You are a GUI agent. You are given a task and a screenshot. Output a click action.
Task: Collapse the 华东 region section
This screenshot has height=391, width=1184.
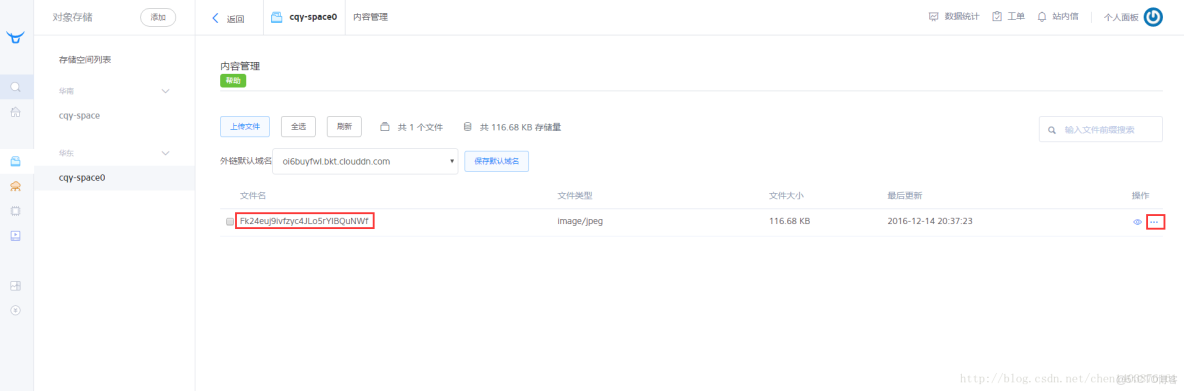pos(166,153)
